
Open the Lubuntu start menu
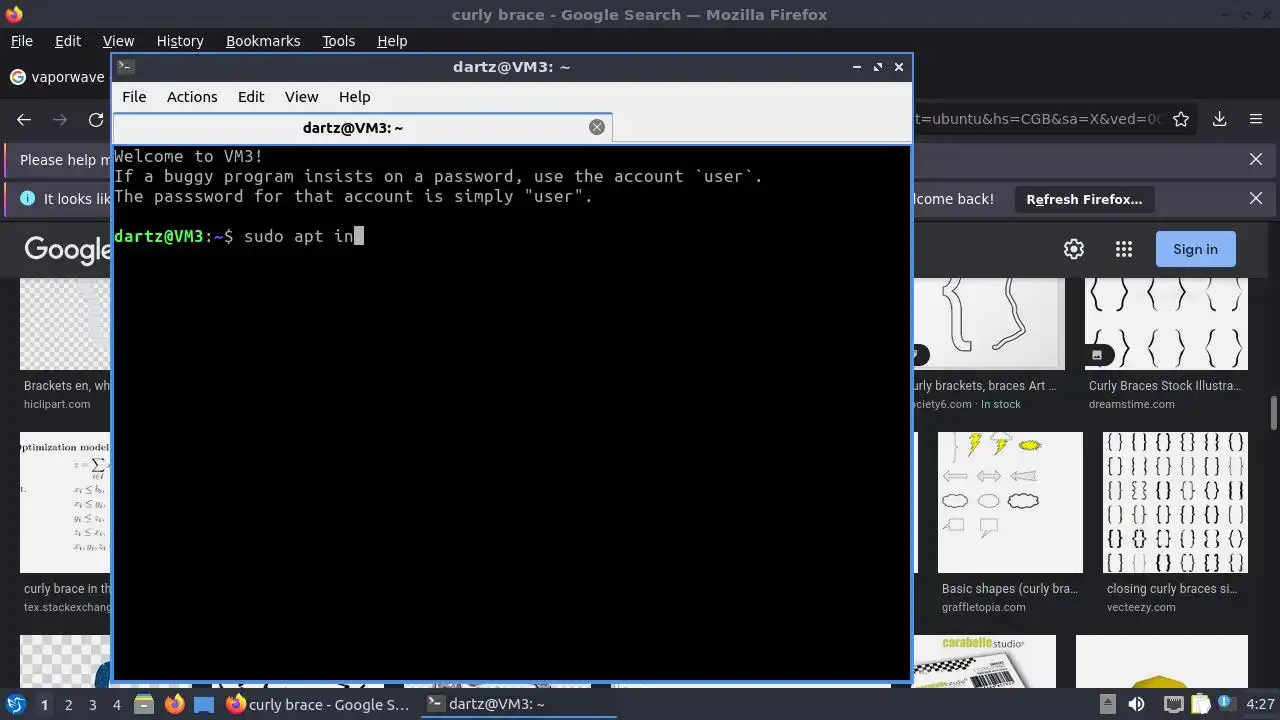coord(15,704)
